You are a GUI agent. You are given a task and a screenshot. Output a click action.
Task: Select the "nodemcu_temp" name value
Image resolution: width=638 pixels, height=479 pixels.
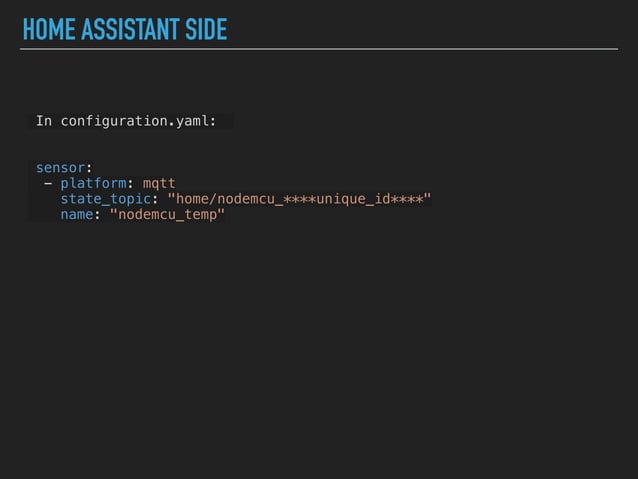pyautogui.click(x=167, y=215)
